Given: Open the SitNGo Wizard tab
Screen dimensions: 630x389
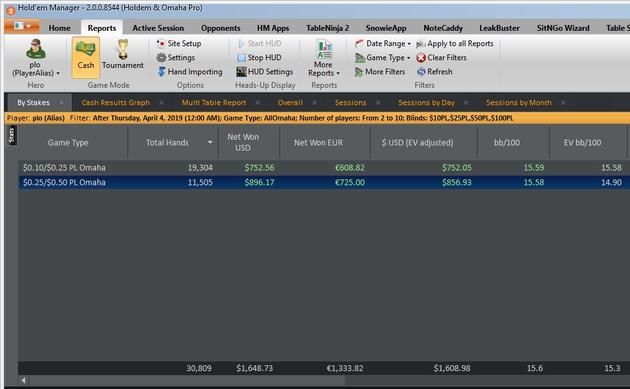Looking at the screenshot, I should pyautogui.click(x=563, y=28).
